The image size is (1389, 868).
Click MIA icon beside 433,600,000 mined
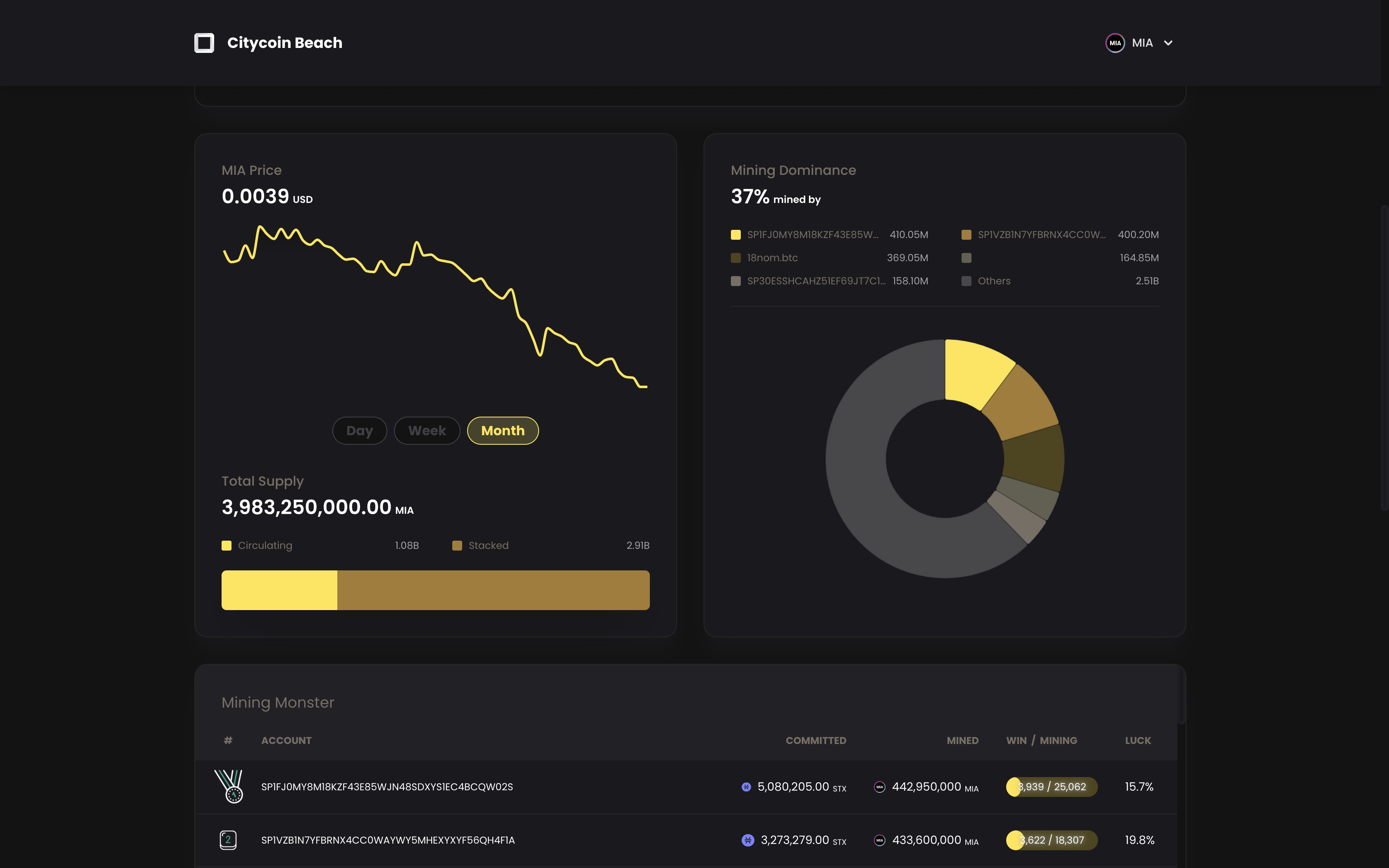point(879,840)
